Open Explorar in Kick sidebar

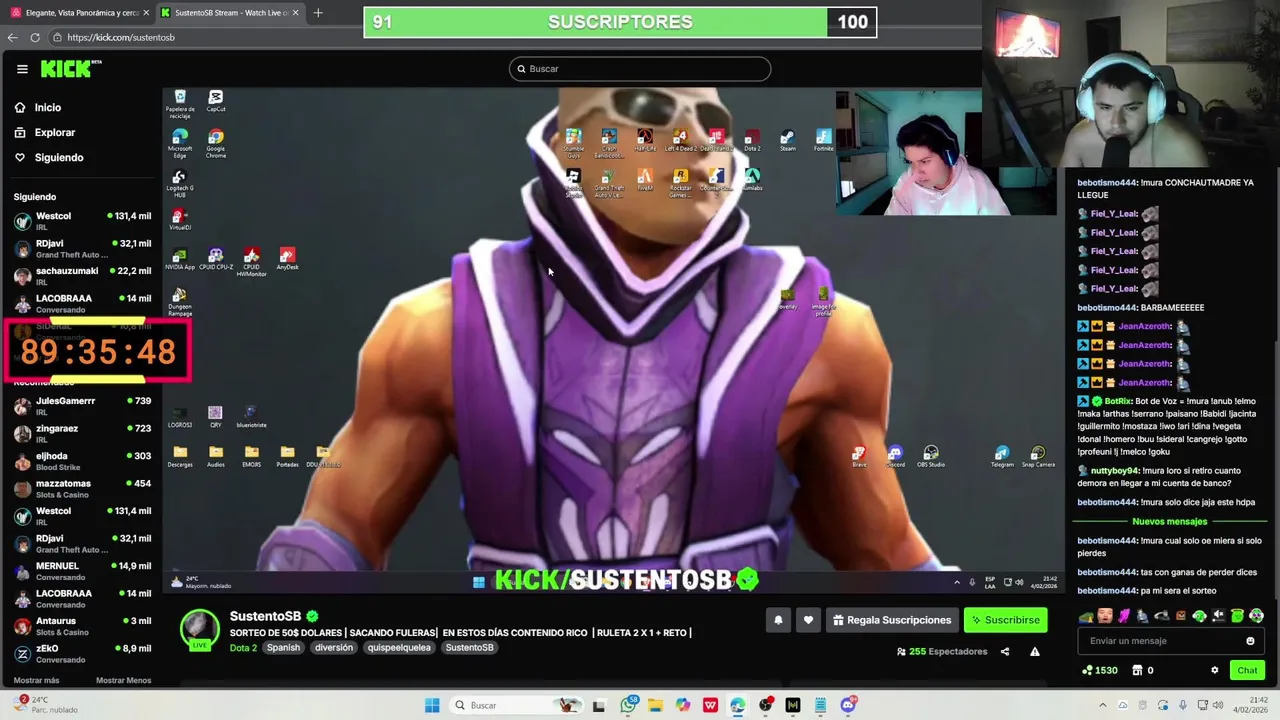(45, 132)
